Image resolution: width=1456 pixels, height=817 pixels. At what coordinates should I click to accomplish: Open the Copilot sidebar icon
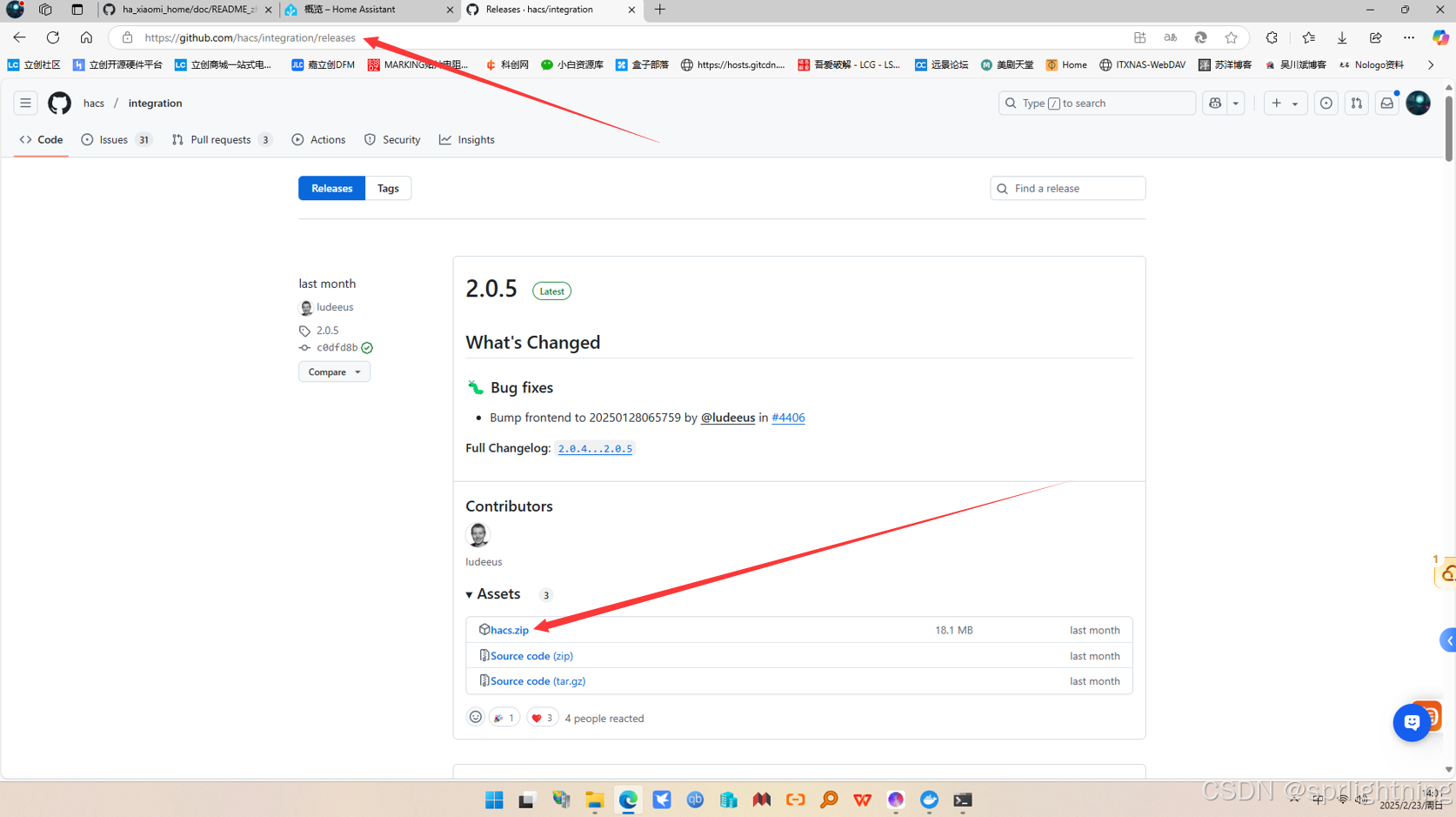coord(1440,37)
